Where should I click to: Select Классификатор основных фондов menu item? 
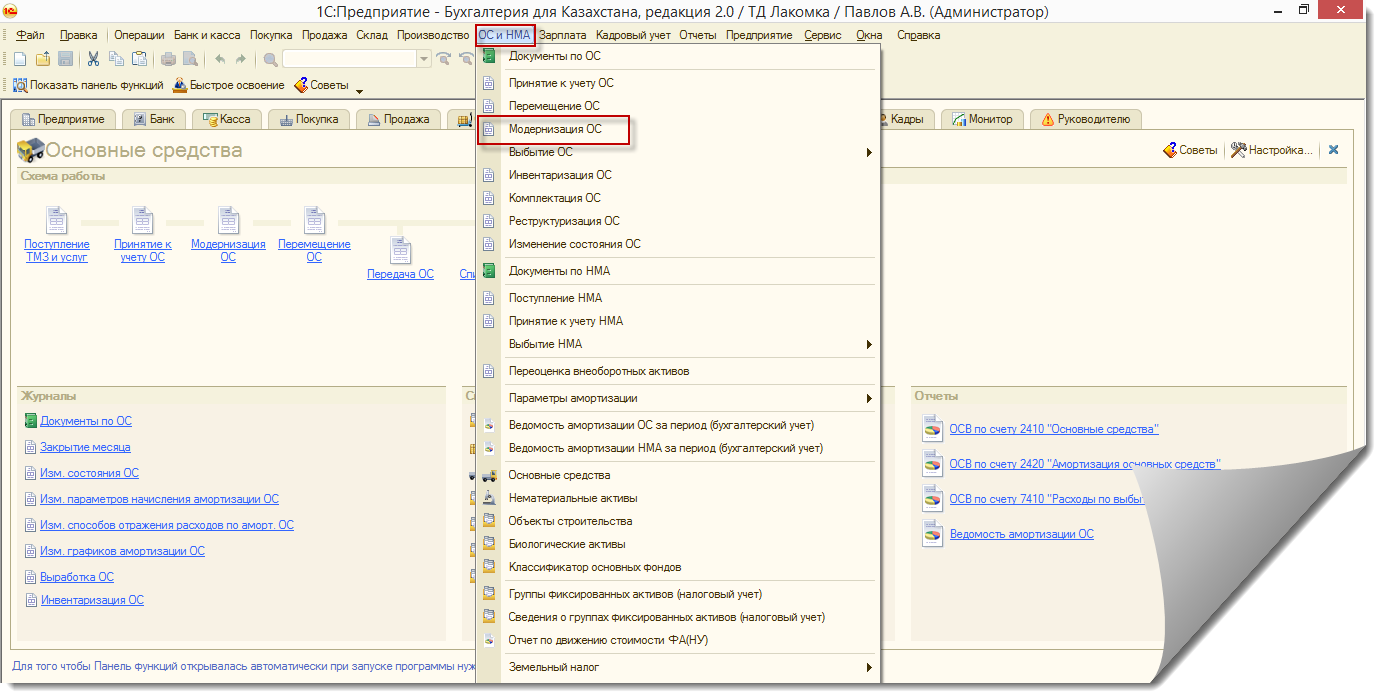(x=677, y=567)
